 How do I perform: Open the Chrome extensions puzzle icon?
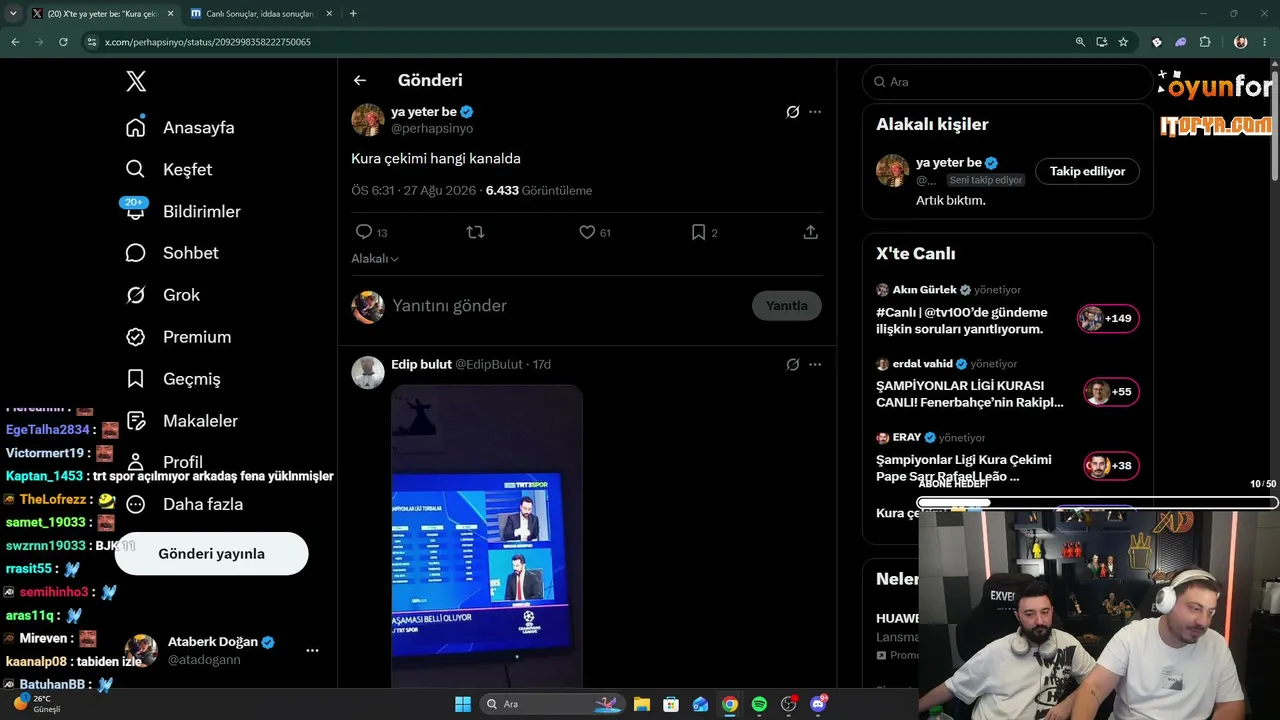1205,42
